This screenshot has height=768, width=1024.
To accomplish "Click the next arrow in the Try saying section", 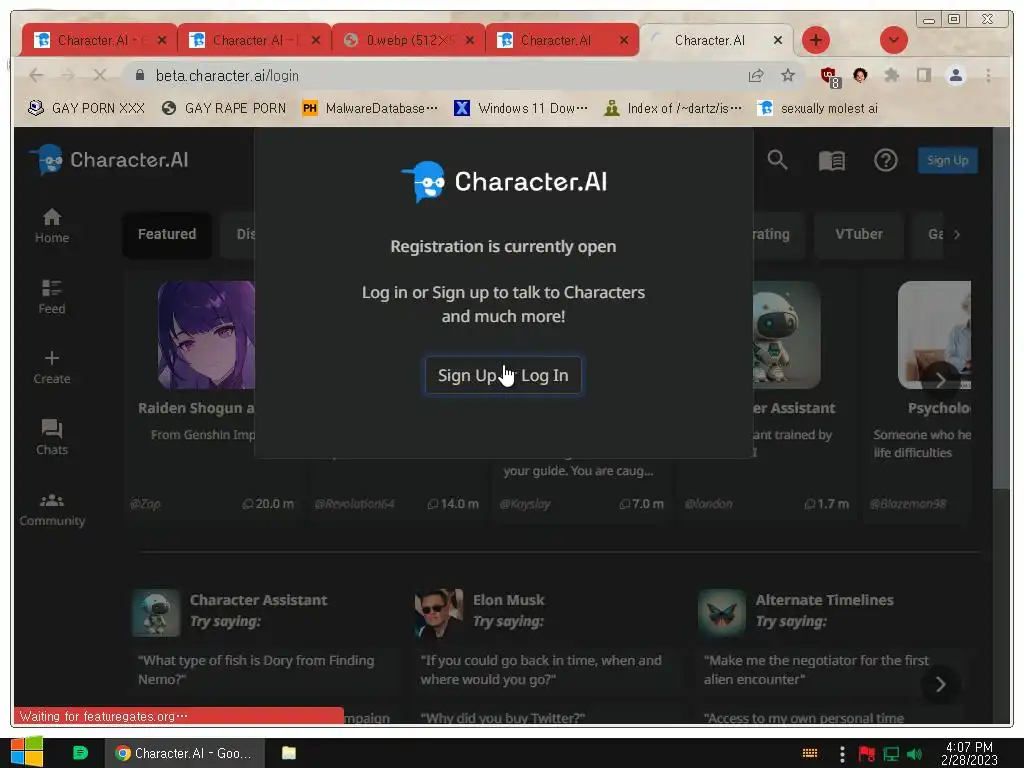I will pos(940,684).
